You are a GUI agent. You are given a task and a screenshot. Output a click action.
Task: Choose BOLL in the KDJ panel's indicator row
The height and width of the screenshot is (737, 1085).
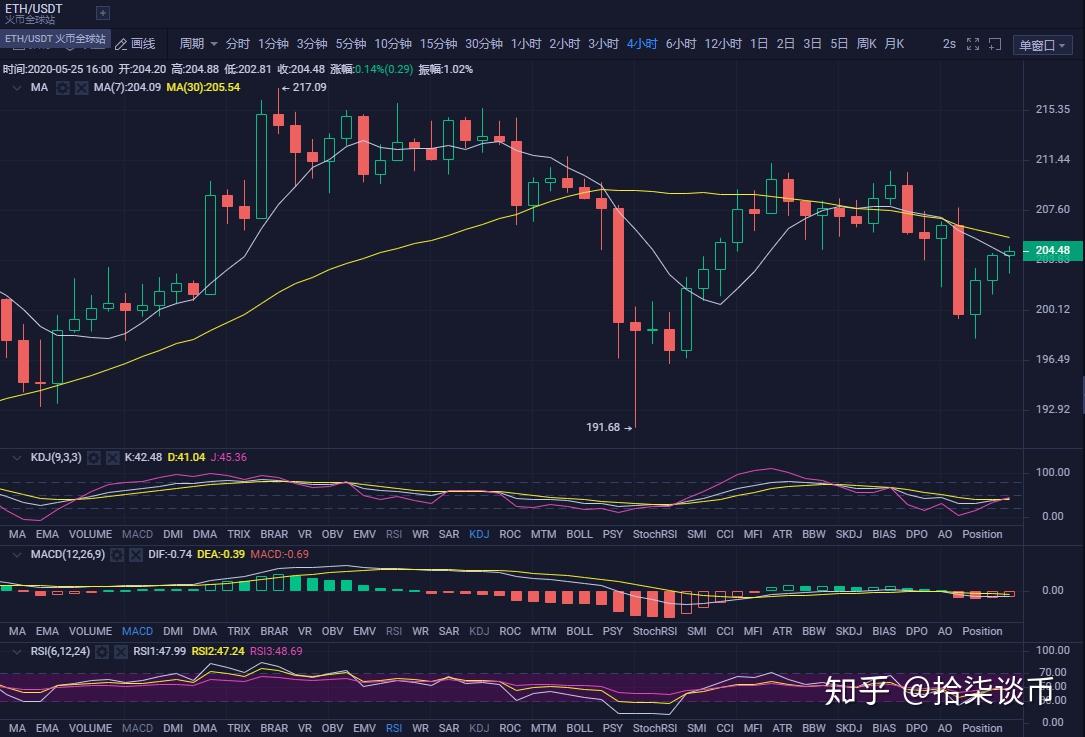(579, 534)
